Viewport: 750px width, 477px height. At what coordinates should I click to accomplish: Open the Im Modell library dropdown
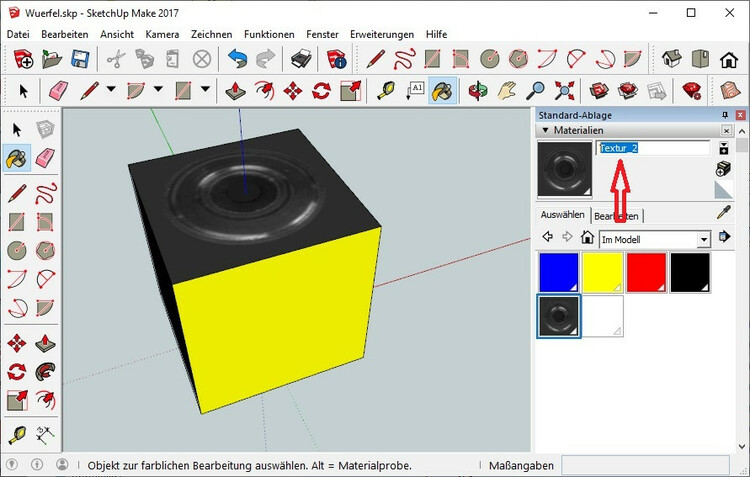coord(704,239)
